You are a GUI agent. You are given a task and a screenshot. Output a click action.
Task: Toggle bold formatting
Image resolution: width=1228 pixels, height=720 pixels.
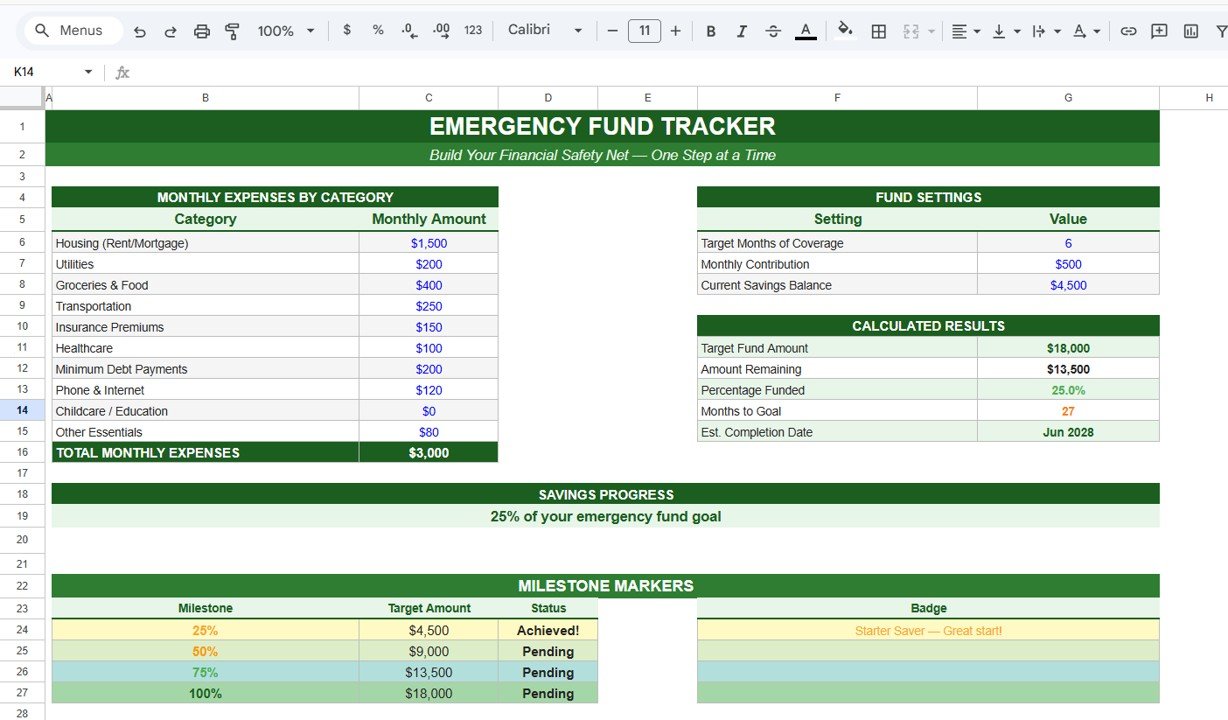click(711, 31)
